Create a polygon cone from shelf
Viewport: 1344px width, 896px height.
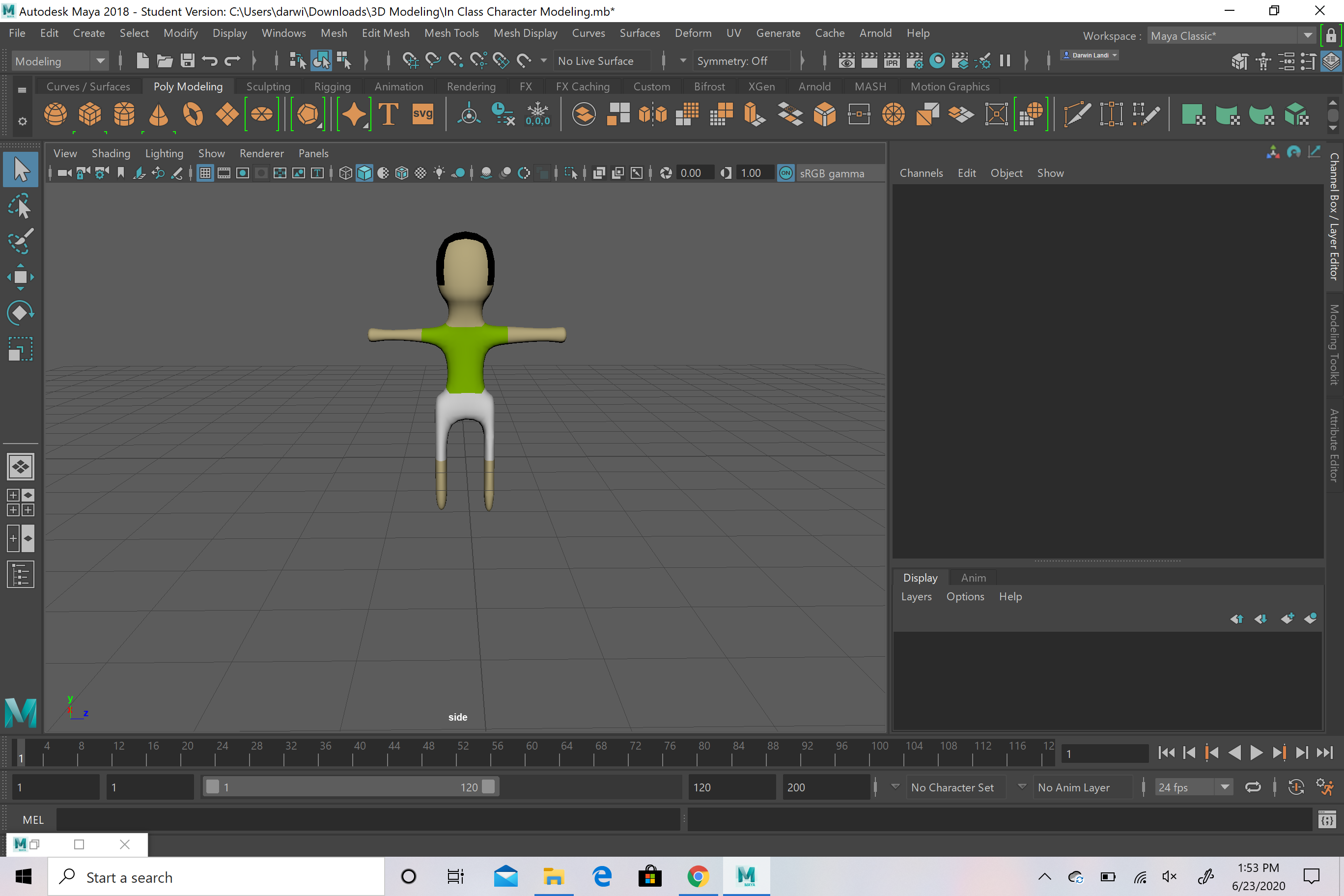(158, 114)
